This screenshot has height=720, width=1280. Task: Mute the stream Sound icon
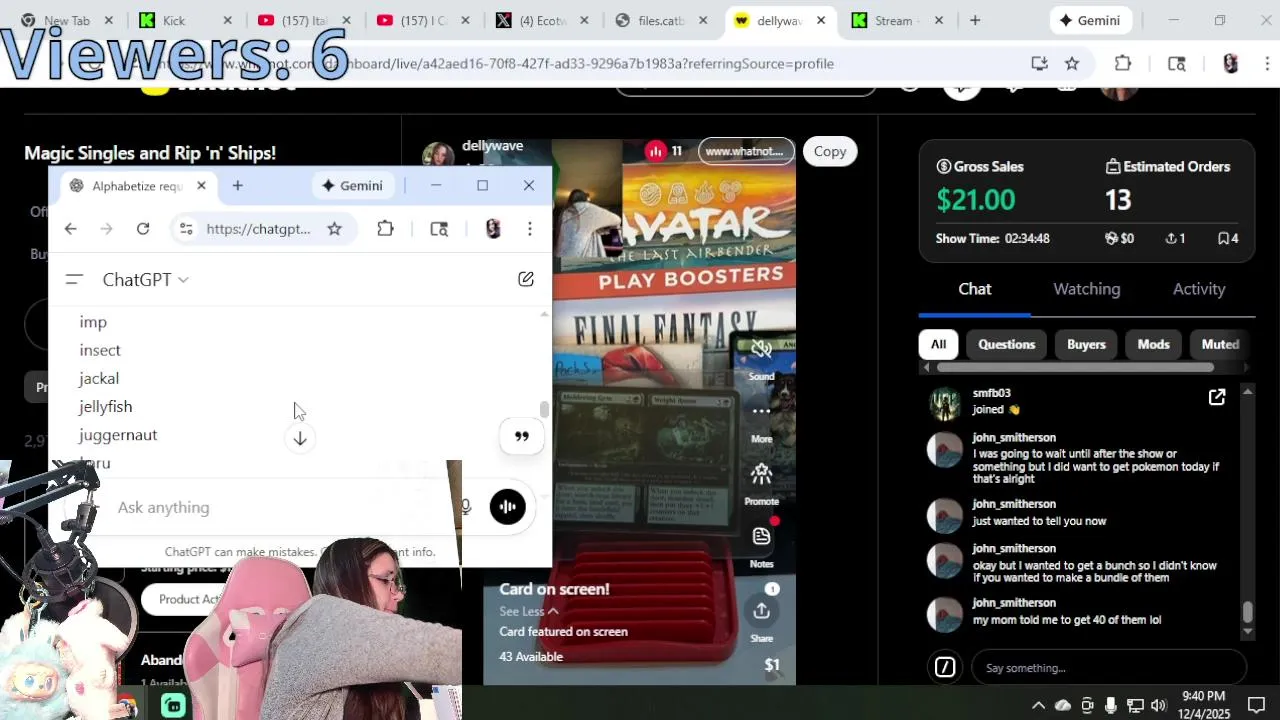tap(761, 350)
